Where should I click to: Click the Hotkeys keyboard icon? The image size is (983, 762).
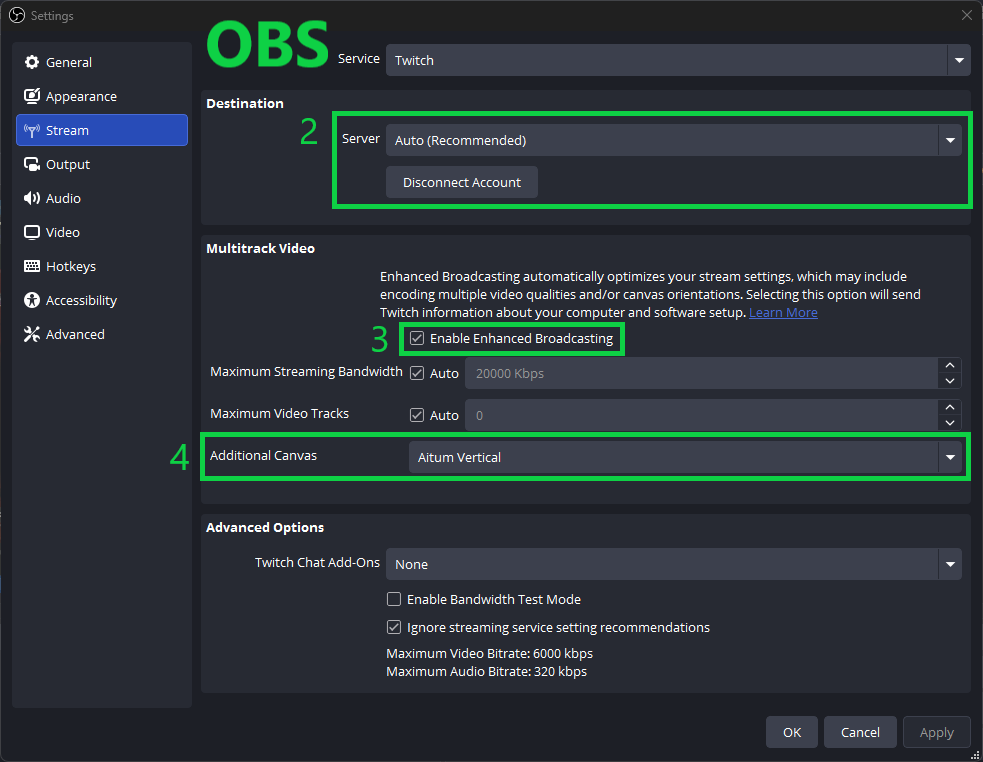tap(31, 266)
